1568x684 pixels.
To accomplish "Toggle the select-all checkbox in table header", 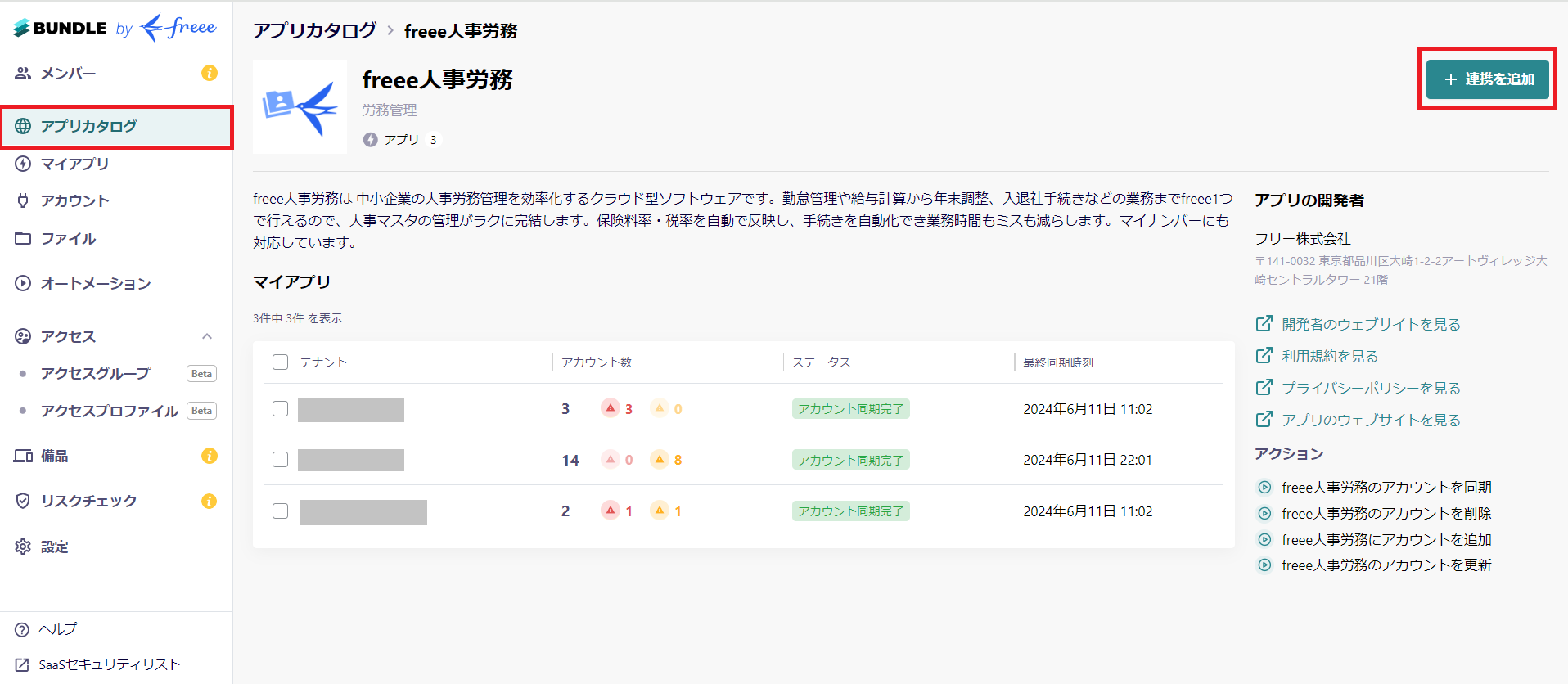I will 280,362.
